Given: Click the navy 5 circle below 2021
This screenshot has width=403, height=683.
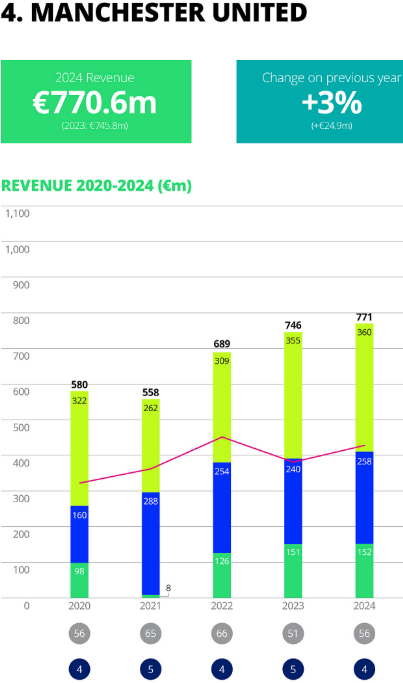Looking at the screenshot, I should [x=151, y=669].
